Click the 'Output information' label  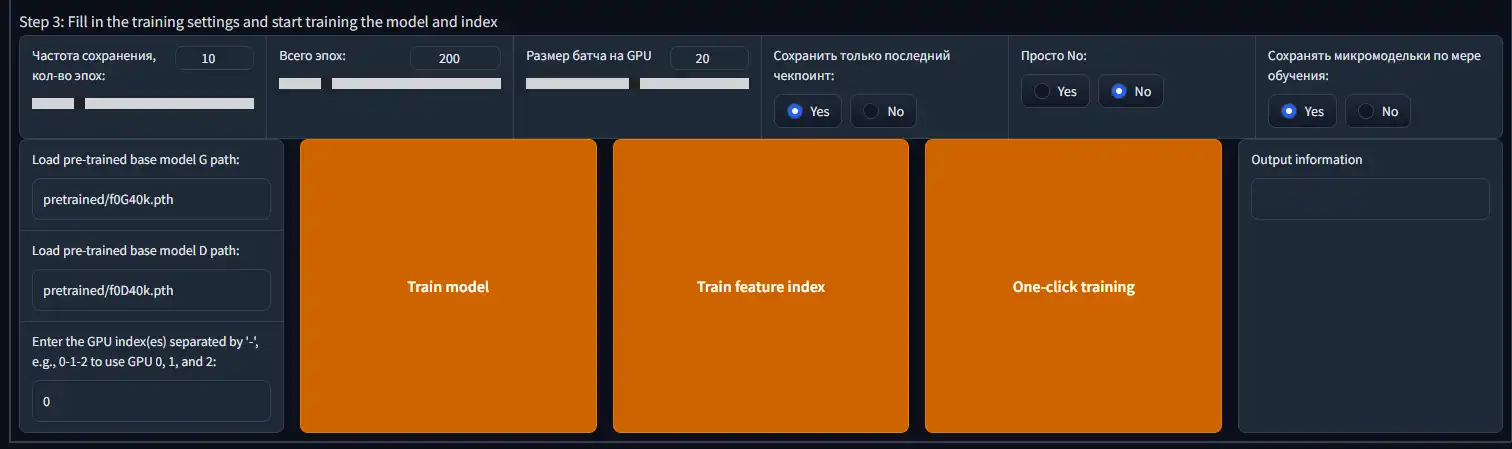tap(1306, 159)
